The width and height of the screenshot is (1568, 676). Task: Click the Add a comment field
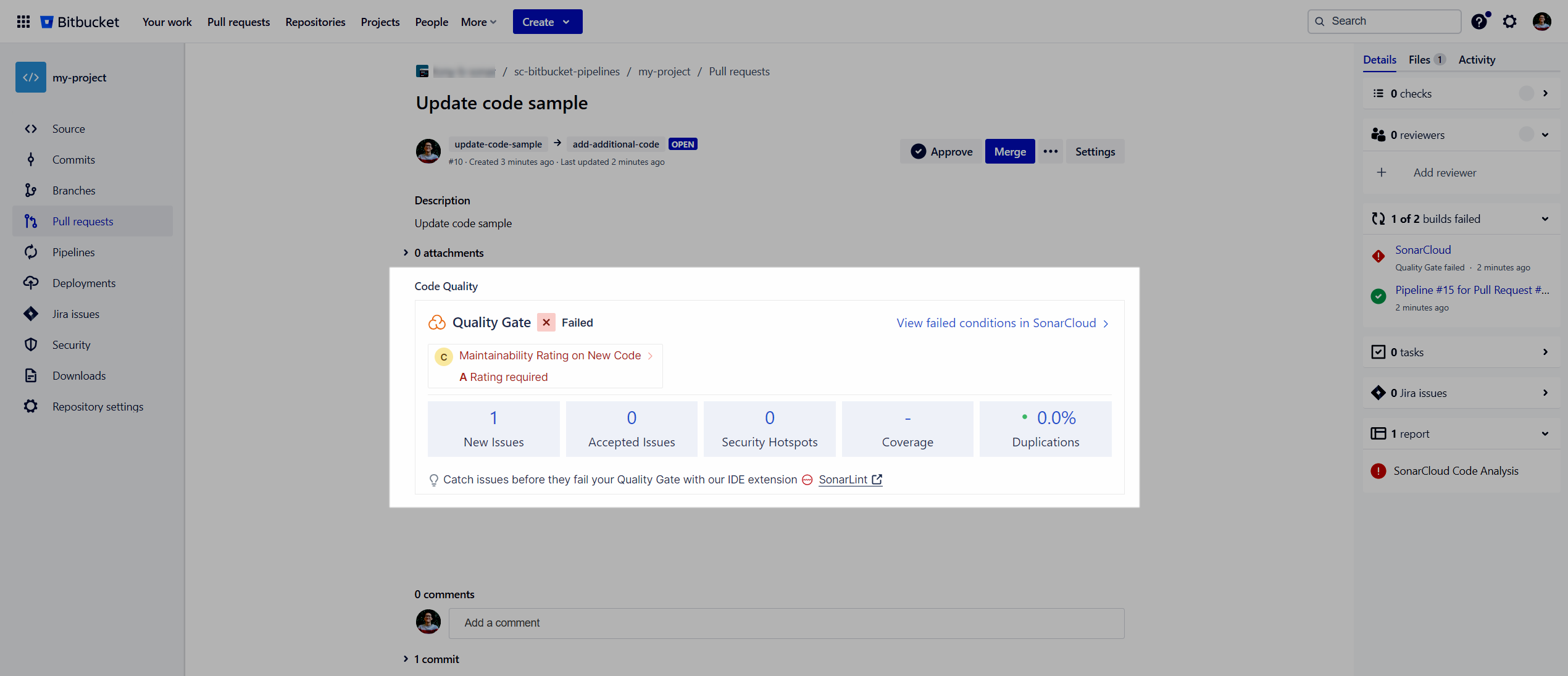[x=786, y=623]
